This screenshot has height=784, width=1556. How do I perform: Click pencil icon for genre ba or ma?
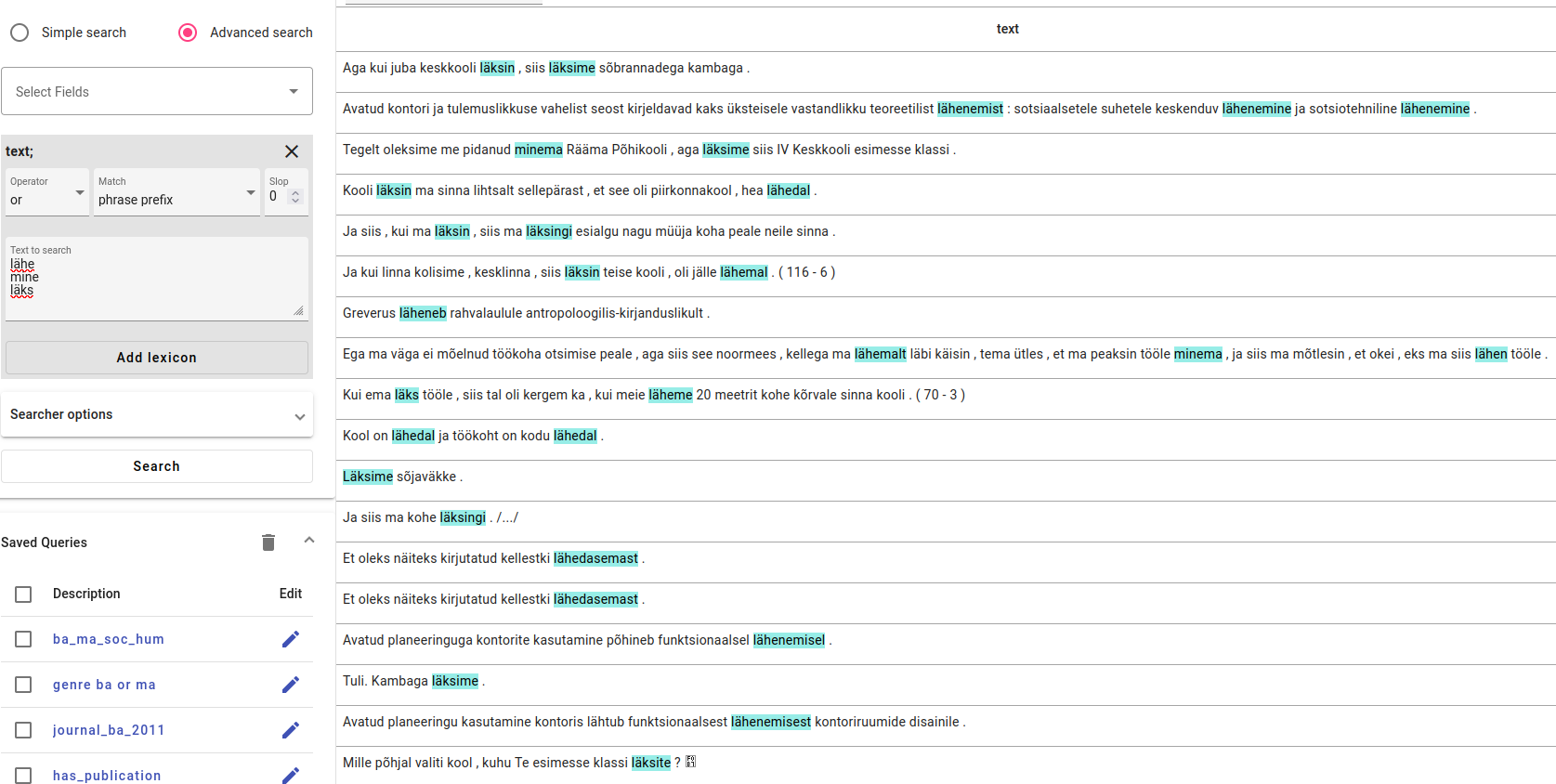[291, 685]
